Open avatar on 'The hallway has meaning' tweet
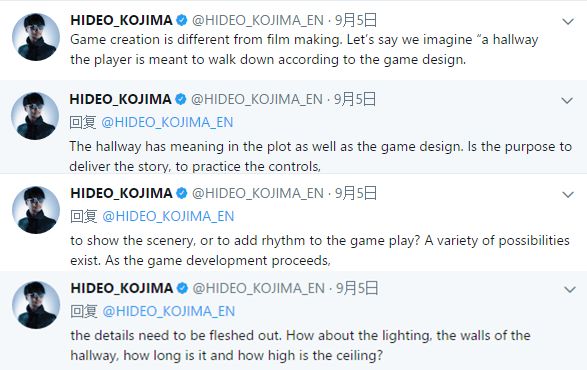The width and height of the screenshot is (587, 370). (35, 116)
